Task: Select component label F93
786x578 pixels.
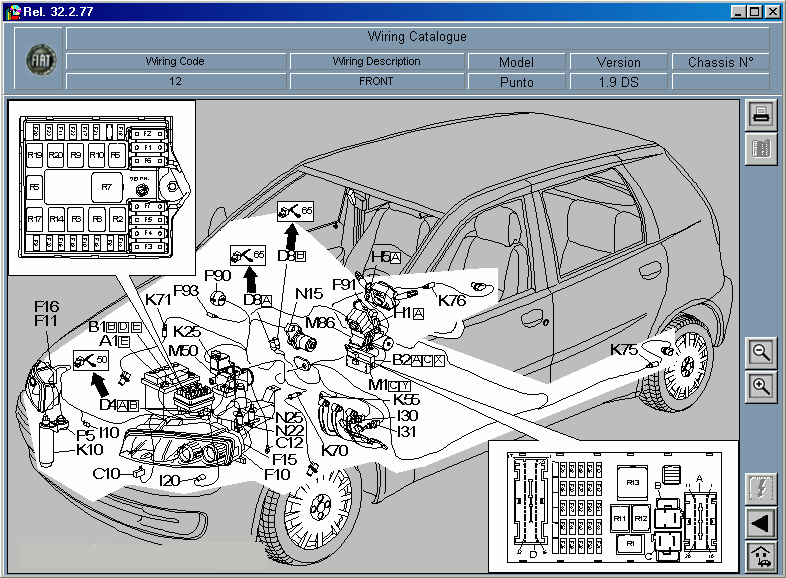Action: click(186, 290)
